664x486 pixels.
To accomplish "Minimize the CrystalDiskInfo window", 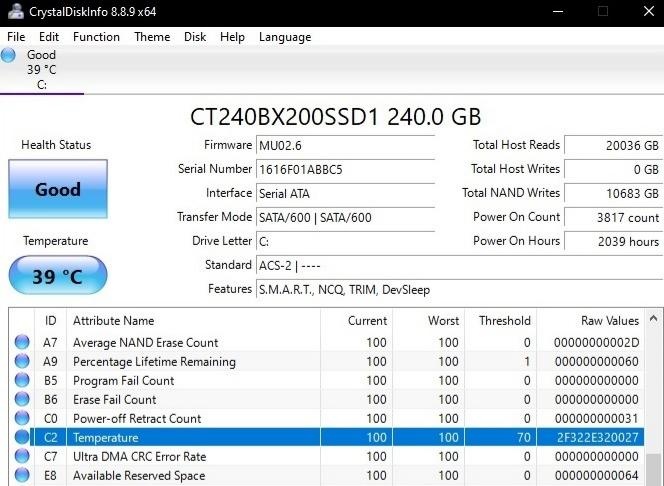I will click(558, 11).
